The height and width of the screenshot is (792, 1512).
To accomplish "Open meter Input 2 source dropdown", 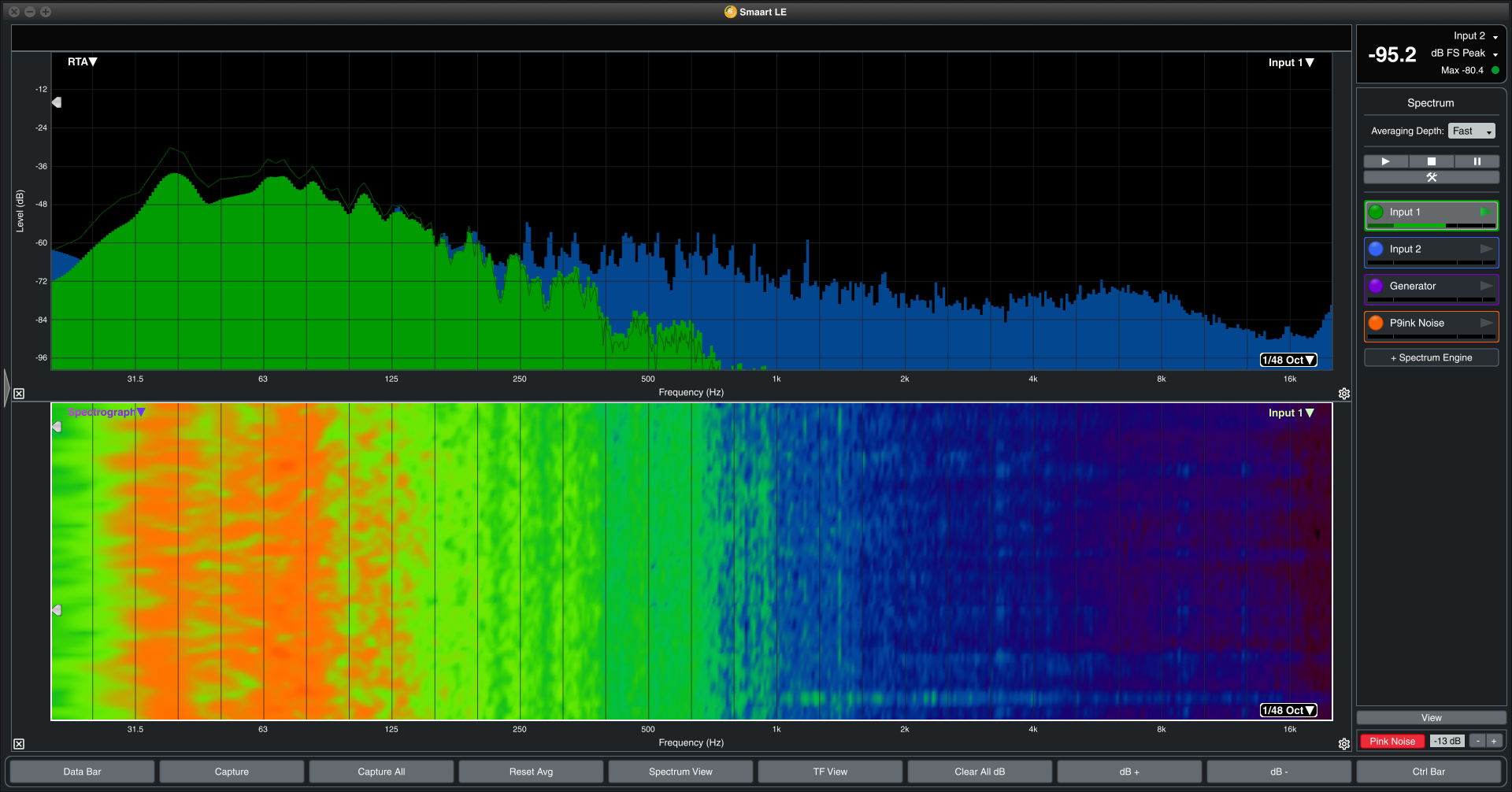I will [1476, 35].
